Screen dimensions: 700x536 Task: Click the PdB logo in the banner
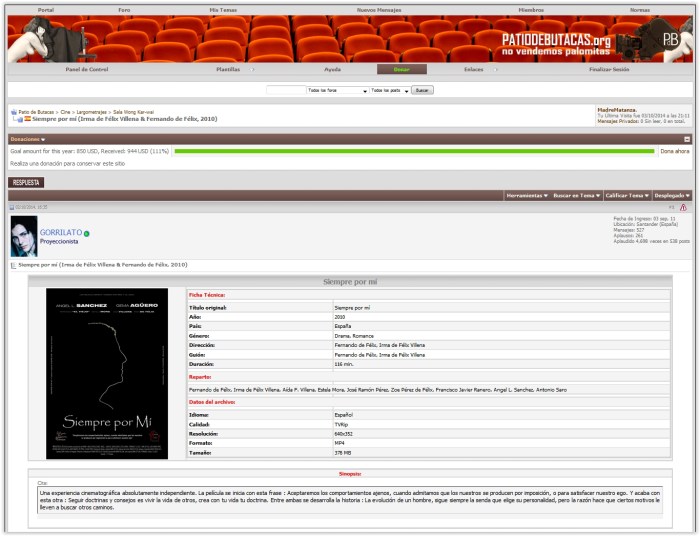click(x=671, y=40)
